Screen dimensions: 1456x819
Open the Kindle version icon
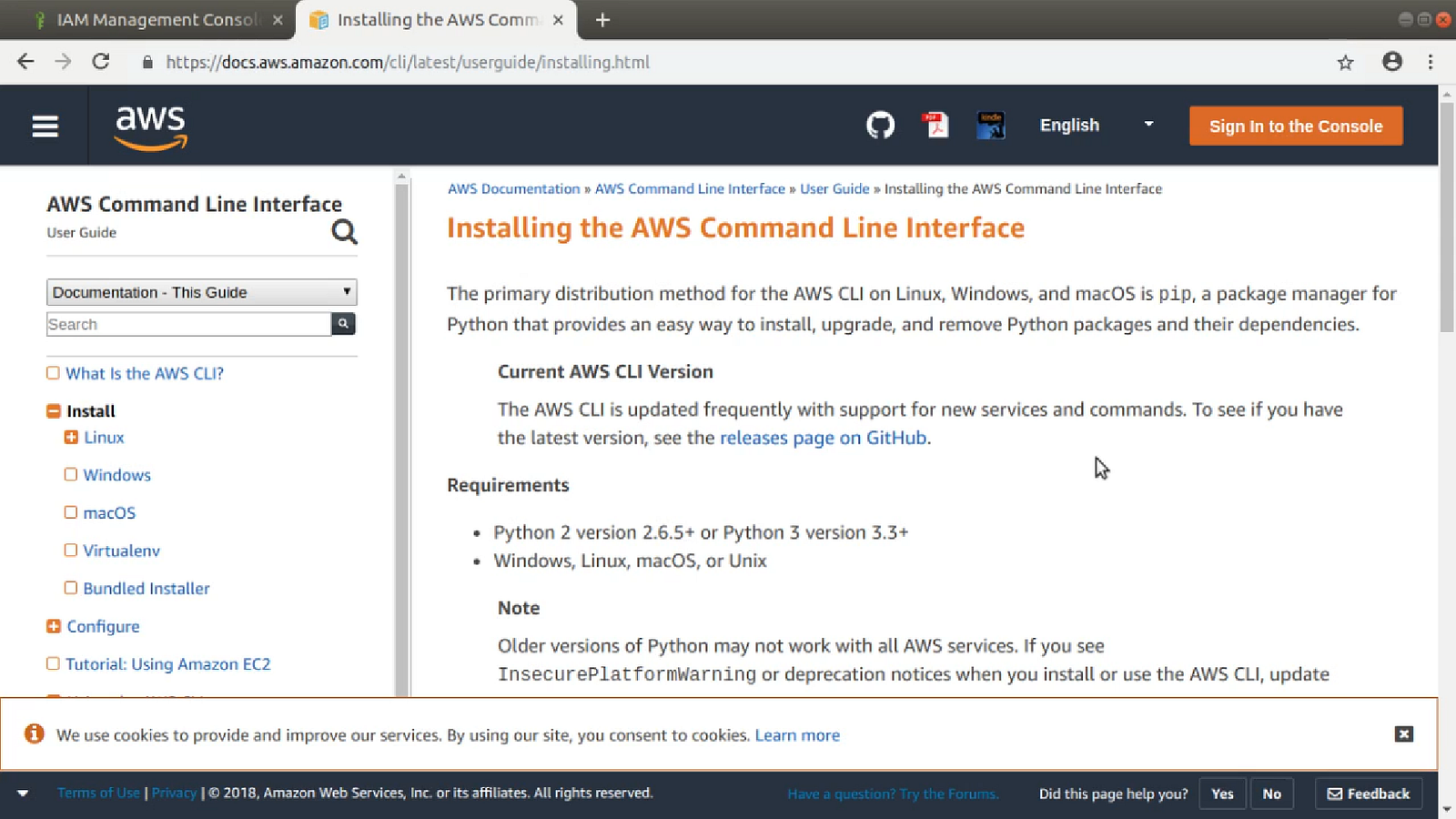click(x=990, y=125)
